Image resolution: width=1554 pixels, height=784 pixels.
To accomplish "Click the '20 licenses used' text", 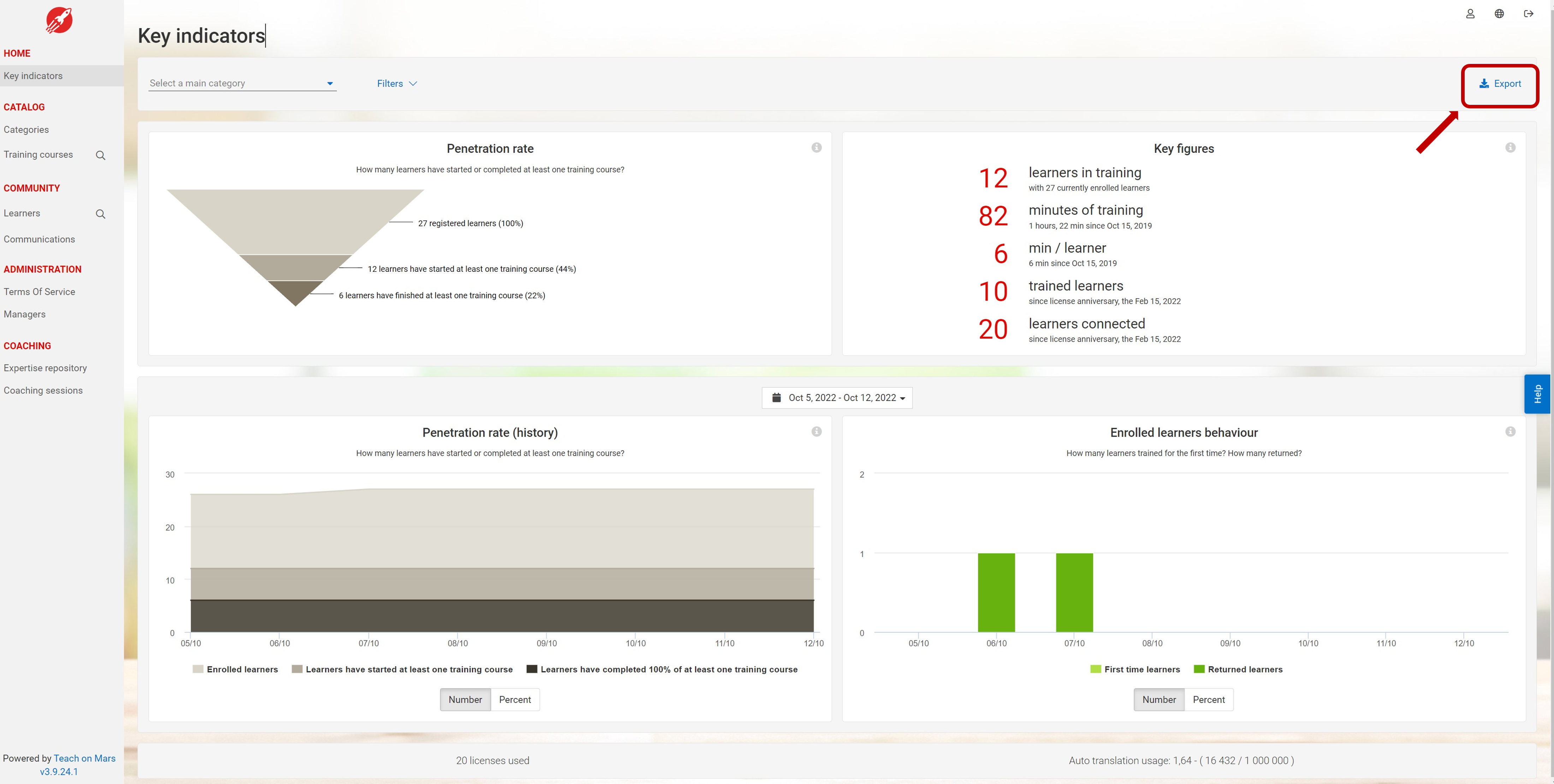I will pos(492,761).
